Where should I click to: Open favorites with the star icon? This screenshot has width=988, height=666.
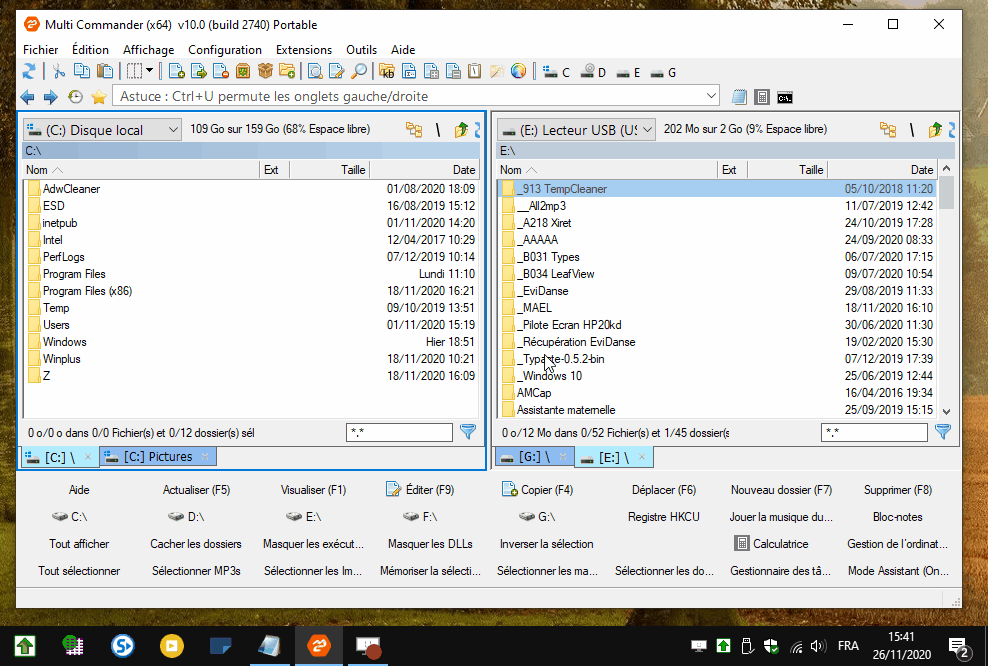click(x=99, y=97)
